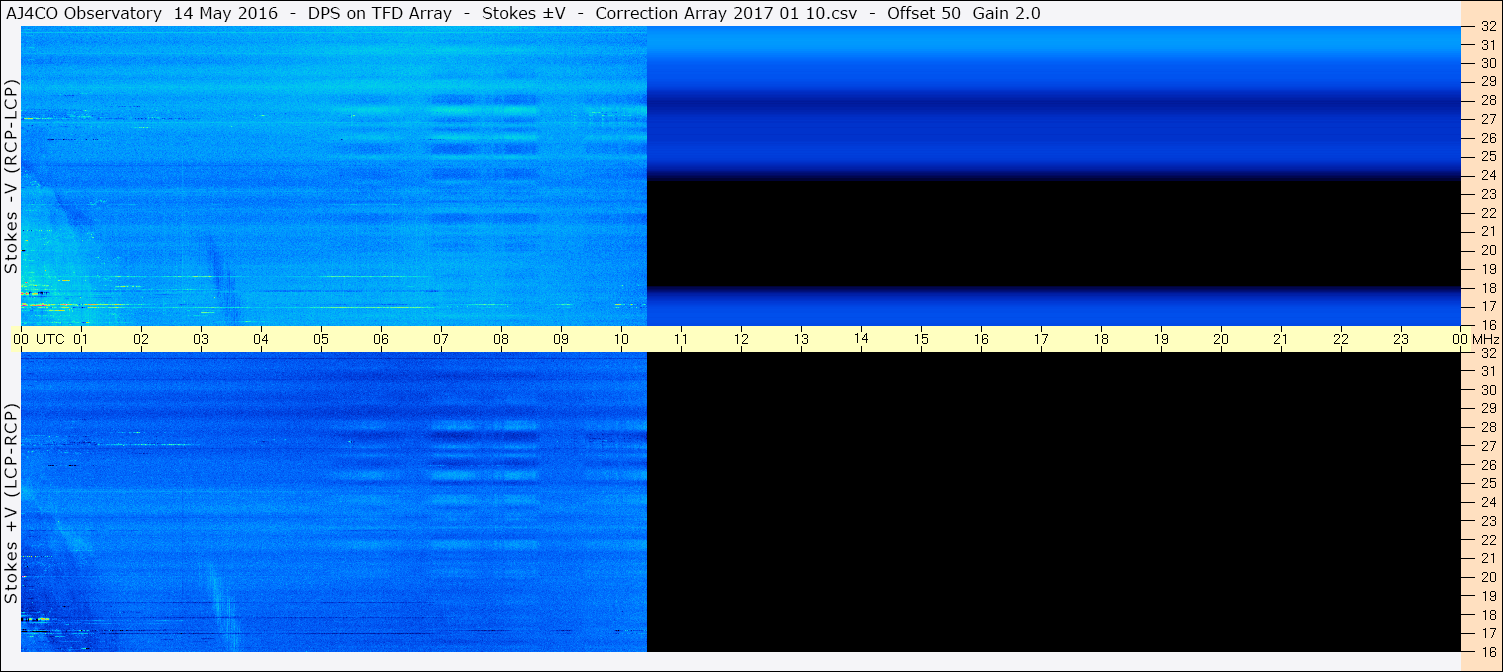
Task: Select hour 07 on the time axis
Action: 441,339
